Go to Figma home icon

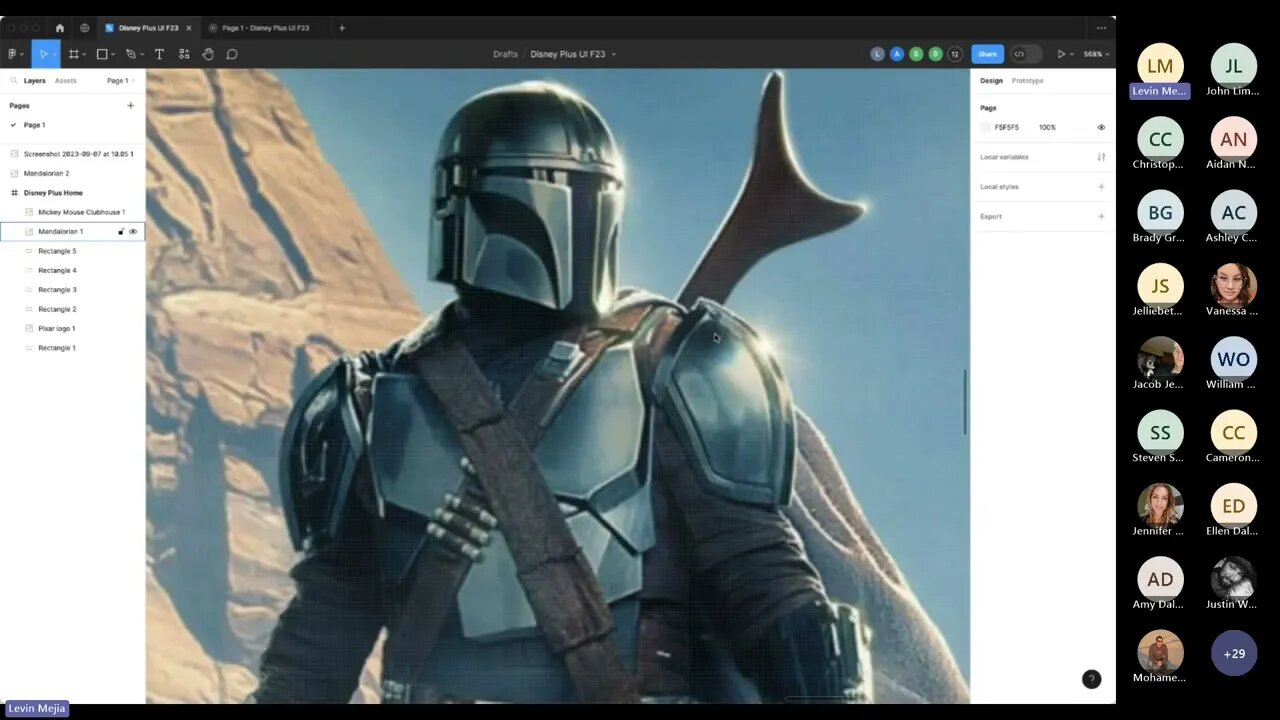[60, 28]
